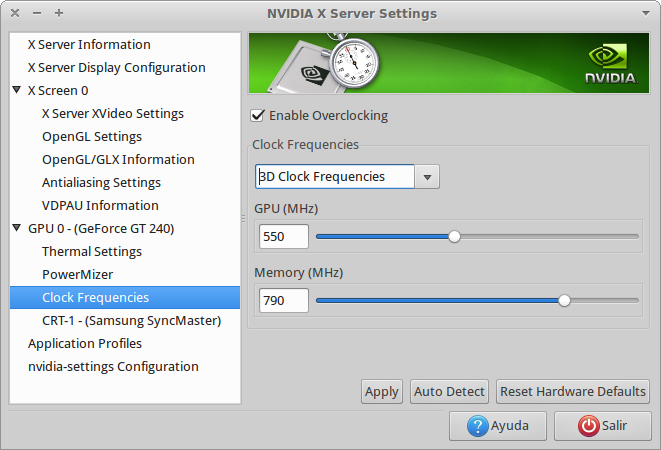This screenshot has width=661, height=450.
Task: Select OpenGL Settings entry
Action: click(92, 137)
